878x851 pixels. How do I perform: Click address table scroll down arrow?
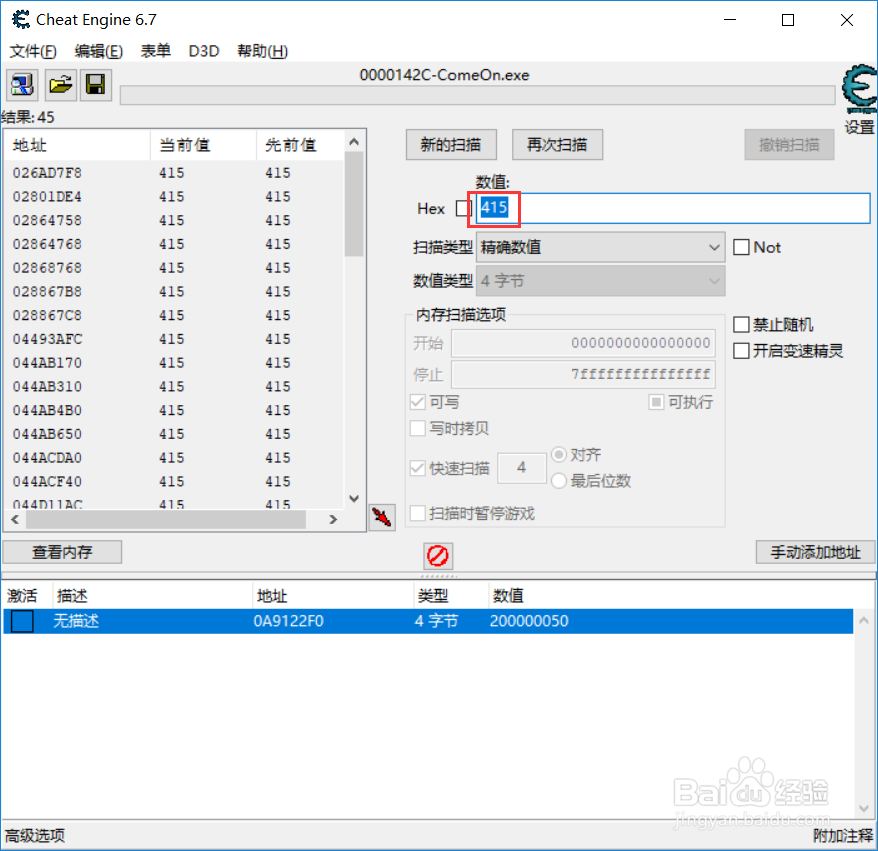point(864,808)
